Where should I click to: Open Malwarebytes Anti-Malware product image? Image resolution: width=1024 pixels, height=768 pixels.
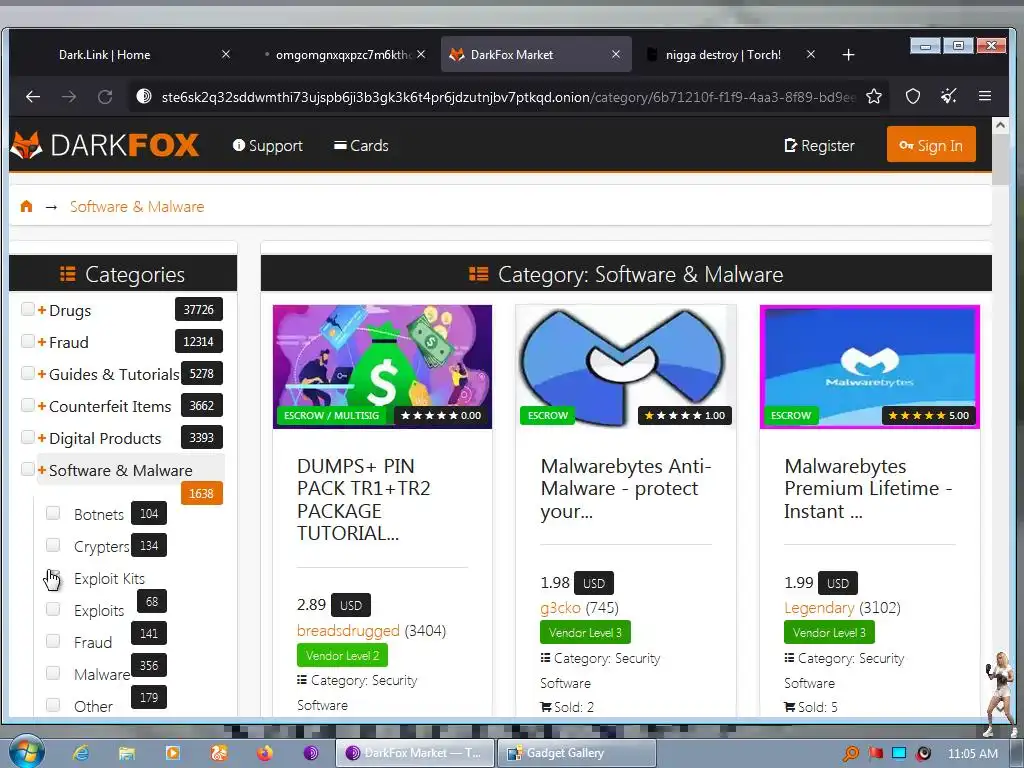click(626, 366)
